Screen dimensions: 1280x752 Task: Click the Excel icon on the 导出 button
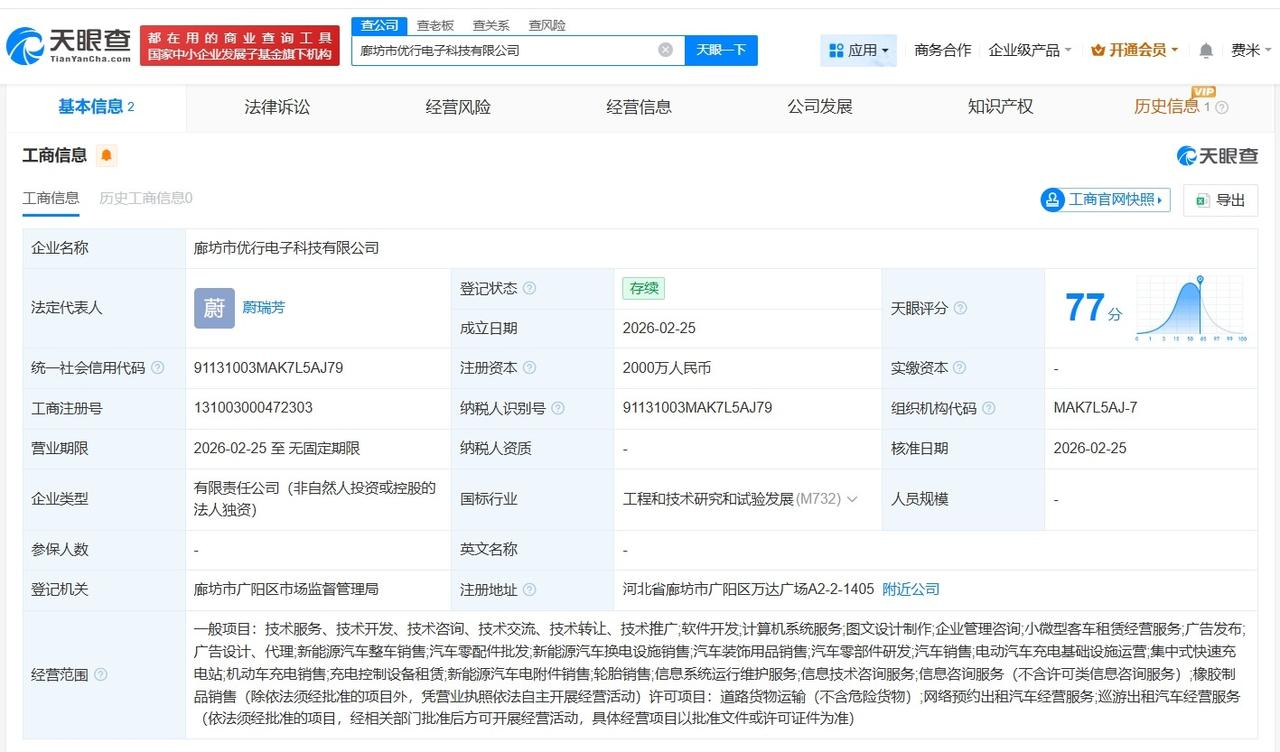[x=1202, y=200]
